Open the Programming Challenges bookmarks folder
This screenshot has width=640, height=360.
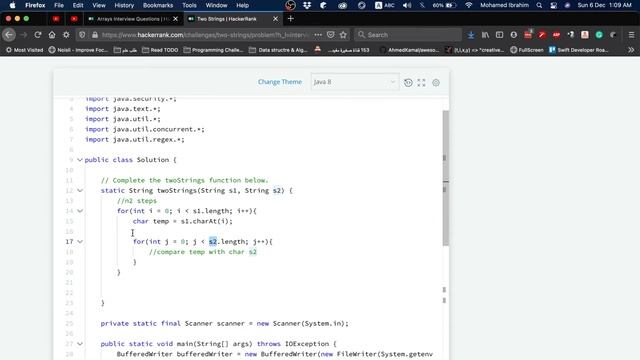213,50
